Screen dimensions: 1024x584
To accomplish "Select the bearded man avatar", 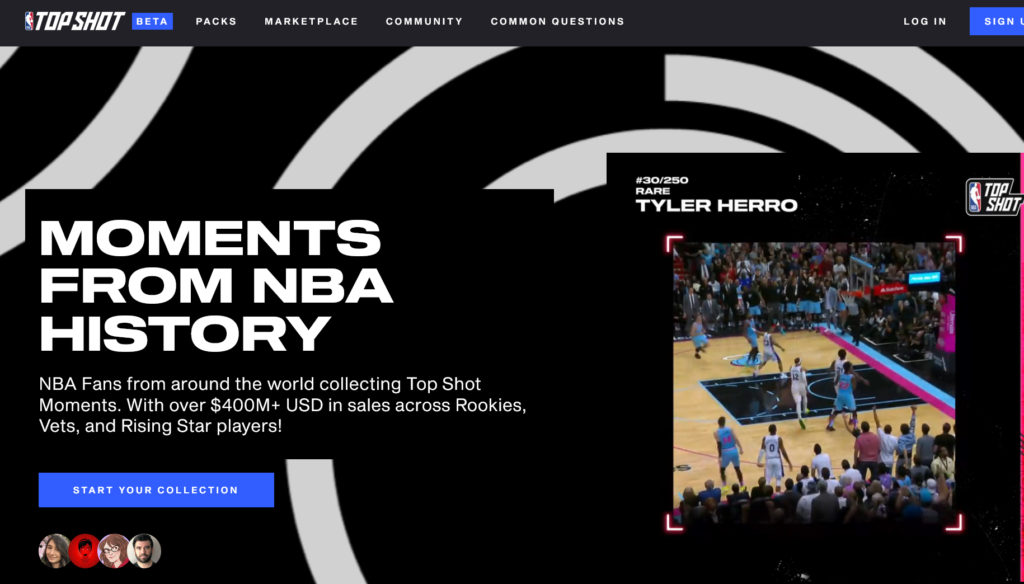I will click(144, 551).
